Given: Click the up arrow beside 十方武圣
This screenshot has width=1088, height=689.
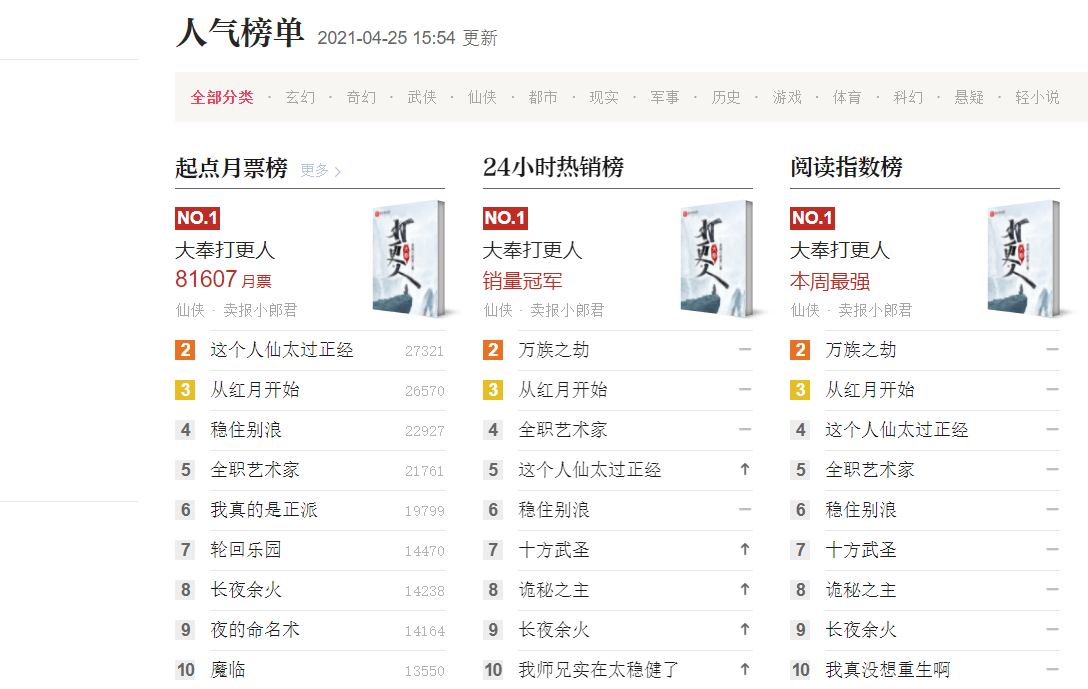Looking at the screenshot, I should 745,549.
